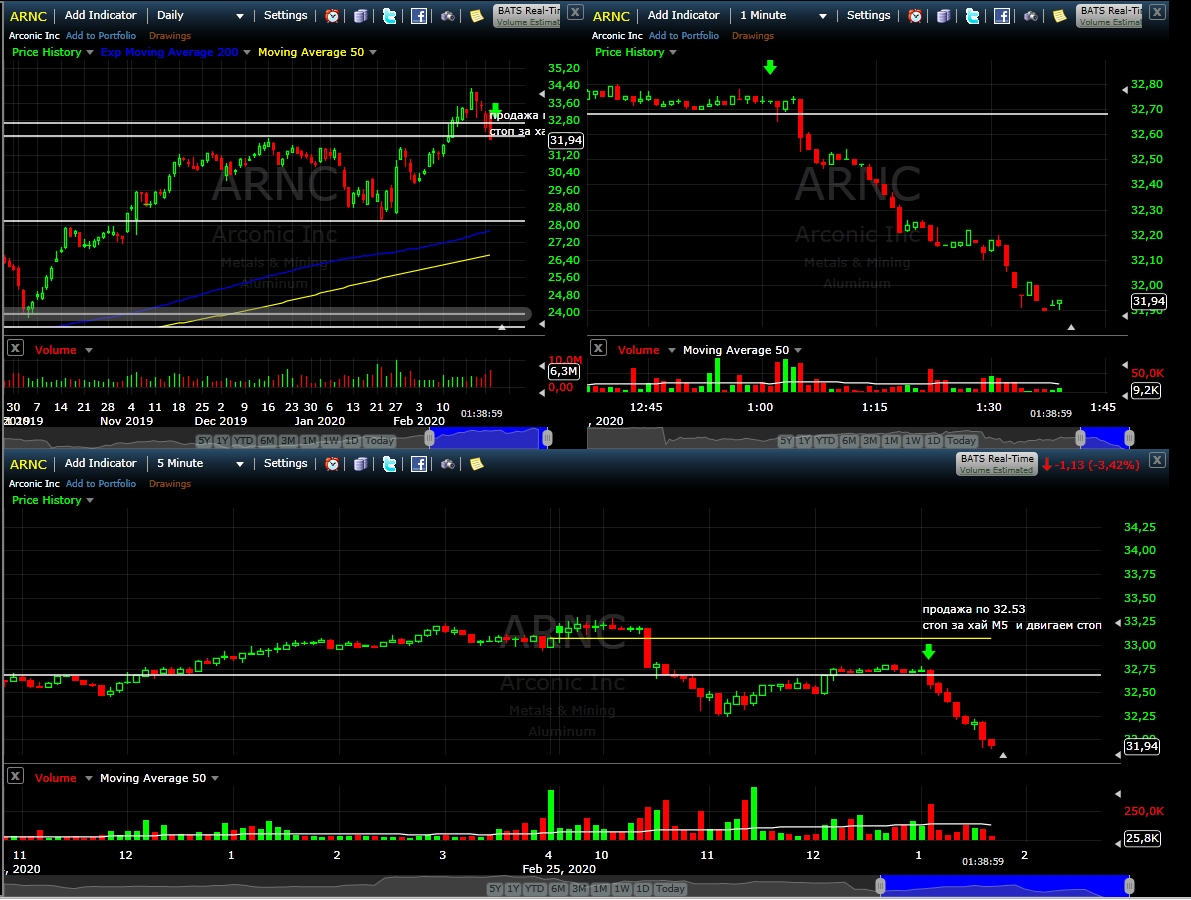Grab left handle of Daily chart range slider
Screen dimensions: 1191x900
[x=429, y=438]
